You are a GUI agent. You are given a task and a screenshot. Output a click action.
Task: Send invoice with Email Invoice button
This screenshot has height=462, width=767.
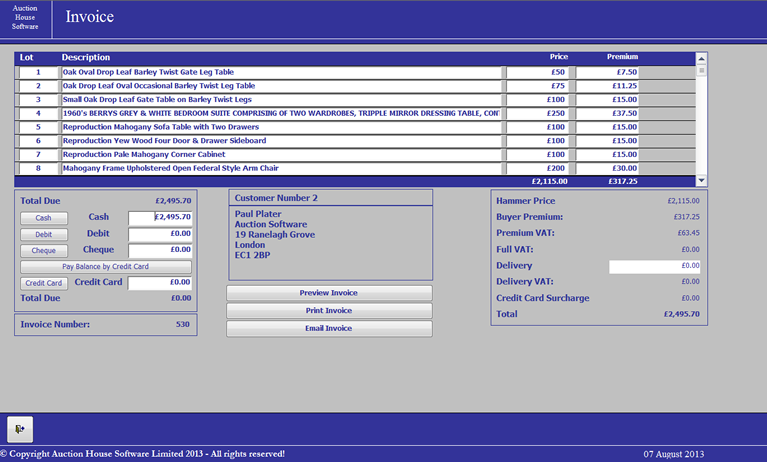[329, 328]
